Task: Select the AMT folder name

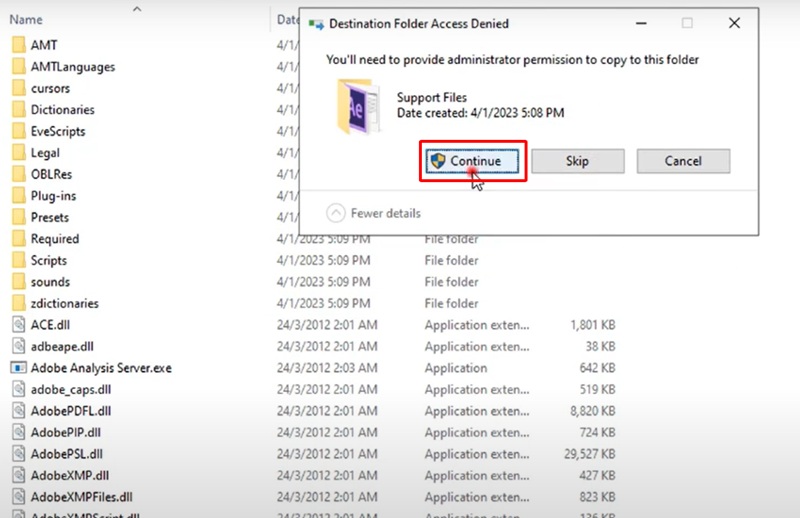Action: (x=44, y=45)
